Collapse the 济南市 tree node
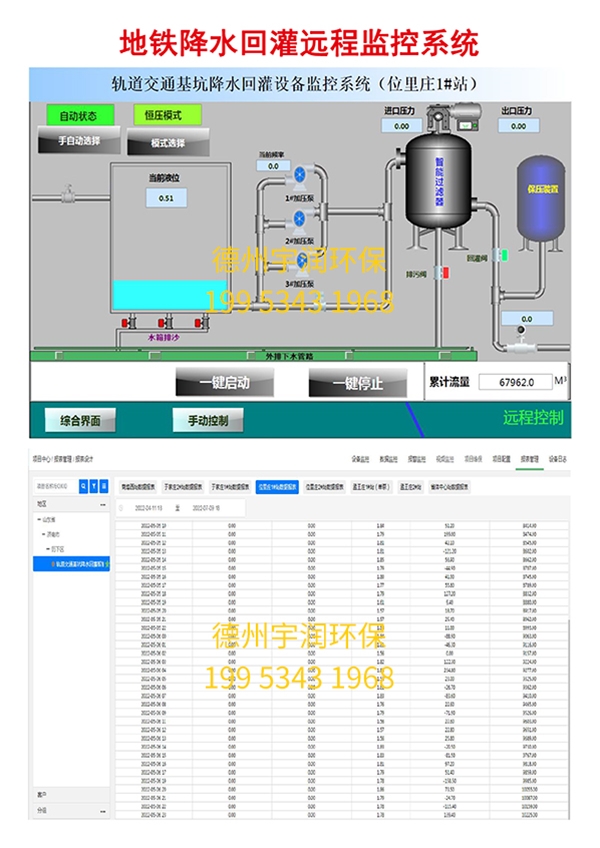600x848 pixels. tap(44, 534)
